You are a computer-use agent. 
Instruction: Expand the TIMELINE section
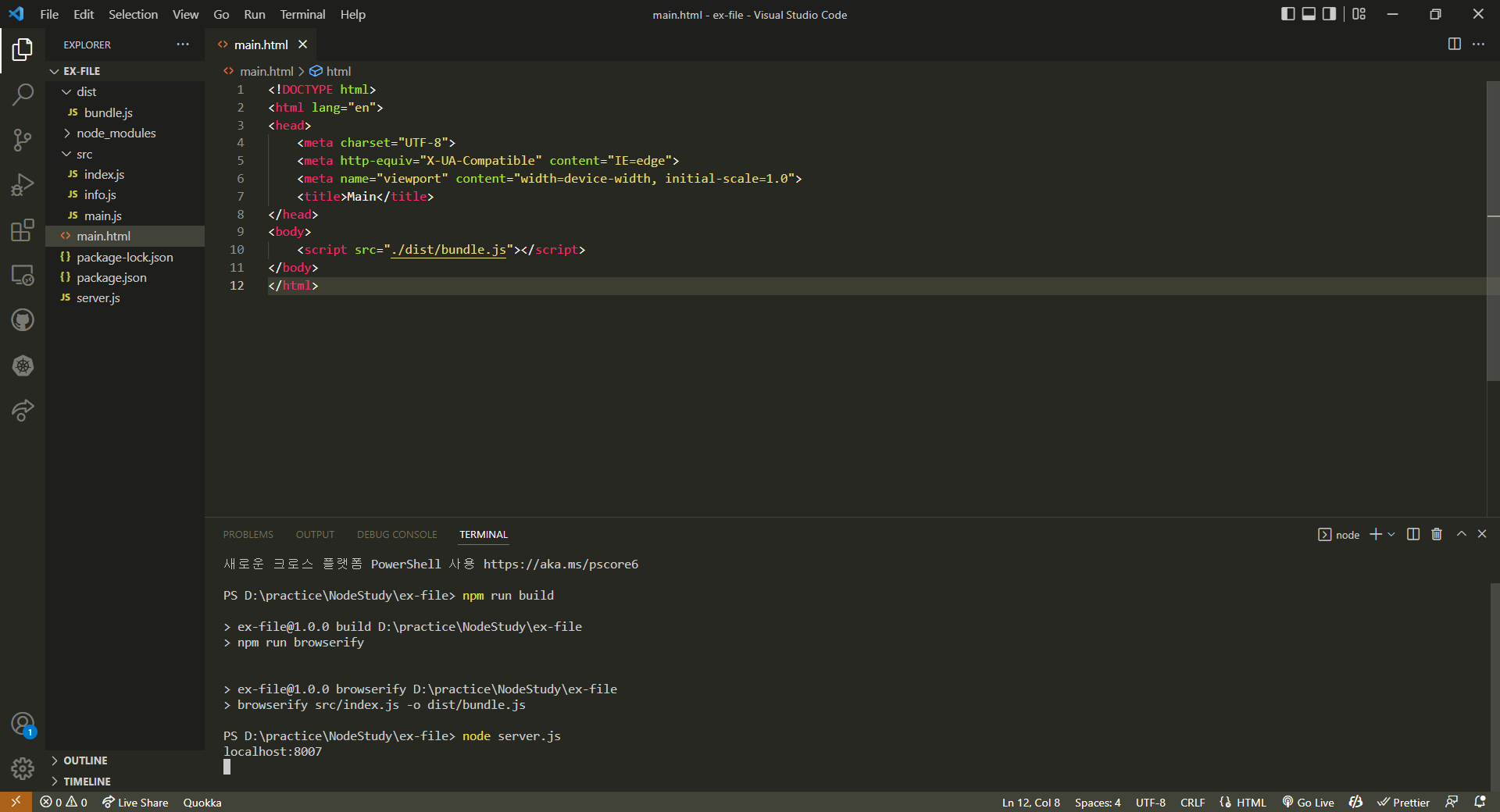125,782
